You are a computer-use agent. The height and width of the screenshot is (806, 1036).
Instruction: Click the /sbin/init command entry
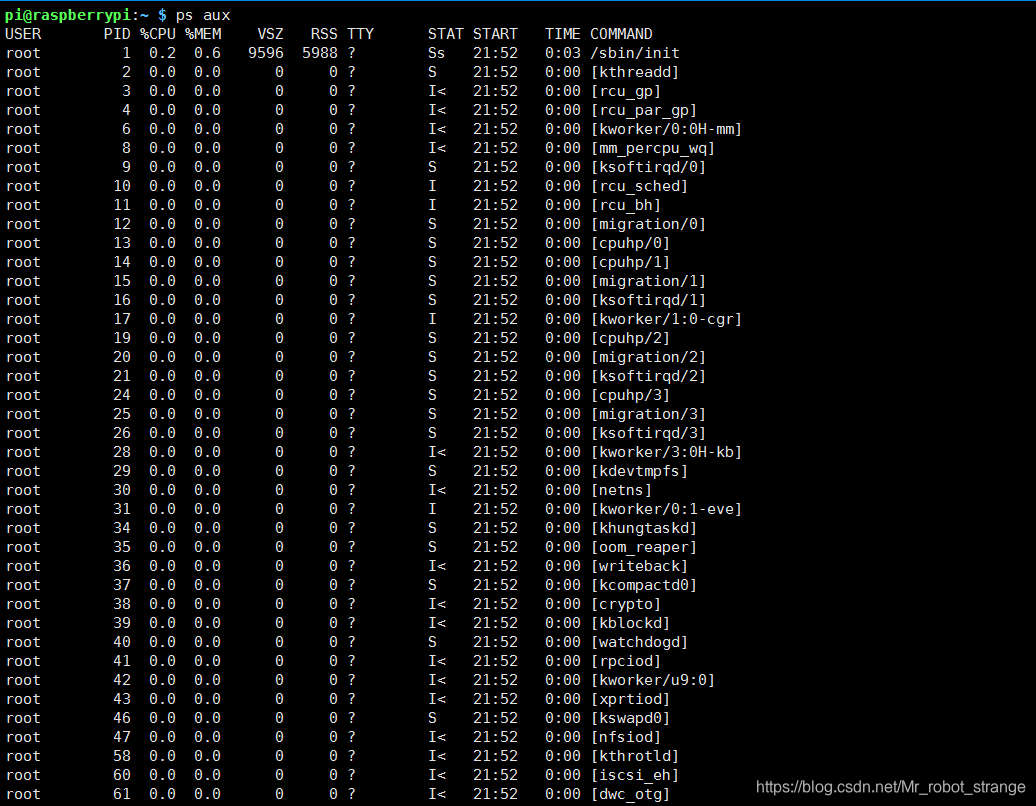click(x=635, y=53)
